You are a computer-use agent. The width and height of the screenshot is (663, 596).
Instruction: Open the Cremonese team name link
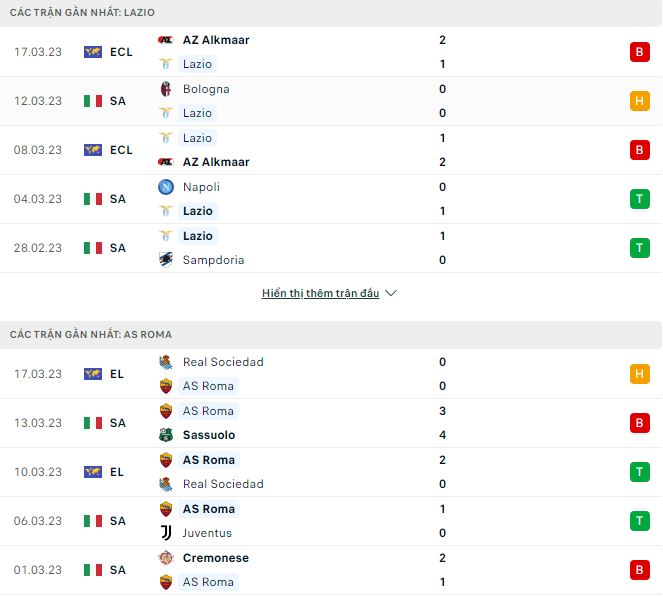(x=216, y=558)
